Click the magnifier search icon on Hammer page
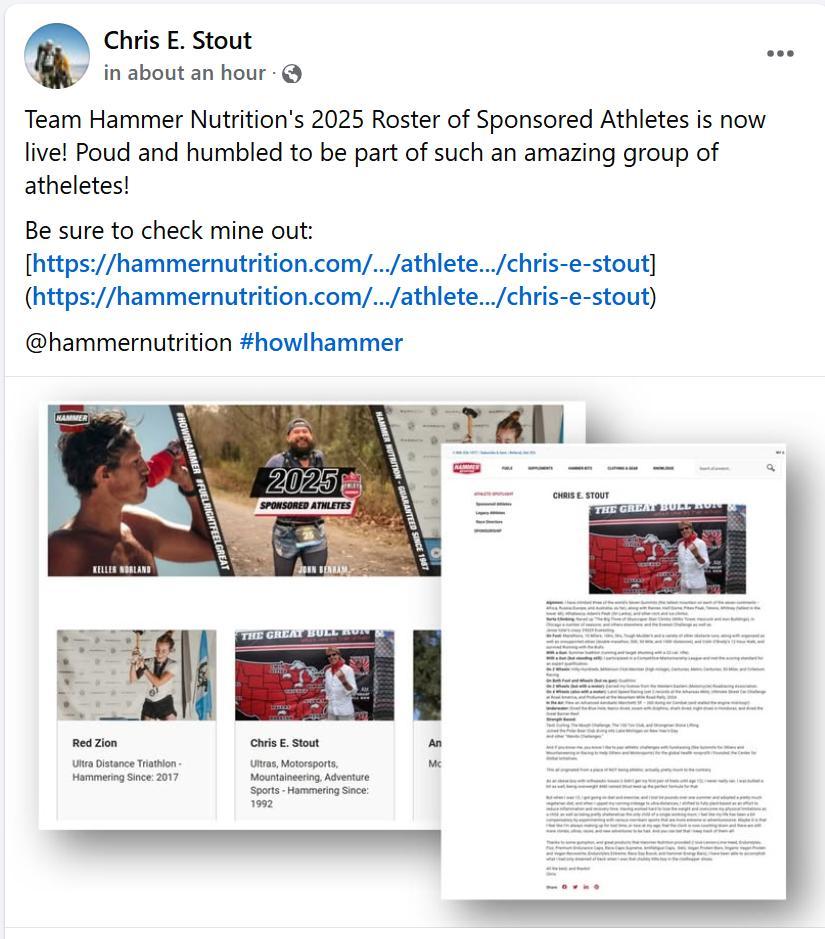825x939 pixels. pyautogui.click(x=771, y=467)
